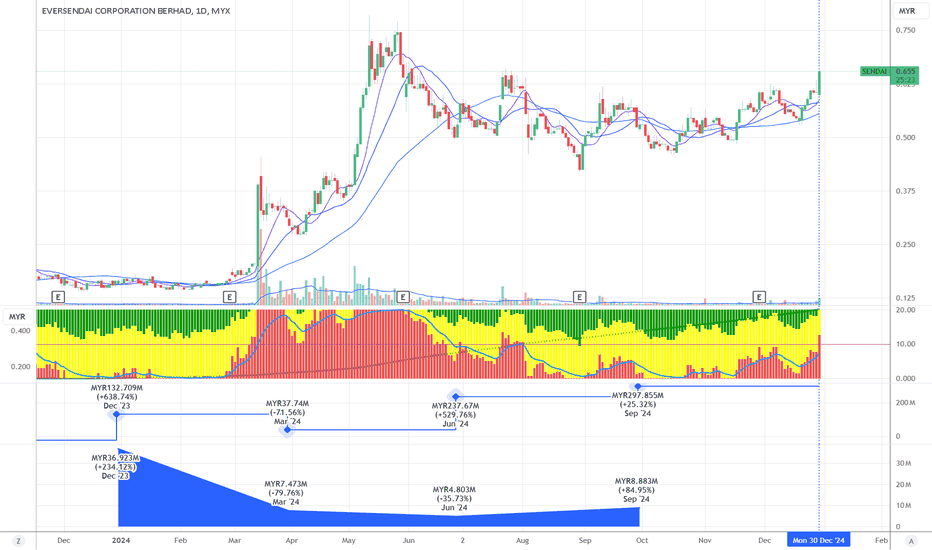Click the E earnings marker near December 2023
This screenshot has width=932, height=550.
tap(58, 297)
